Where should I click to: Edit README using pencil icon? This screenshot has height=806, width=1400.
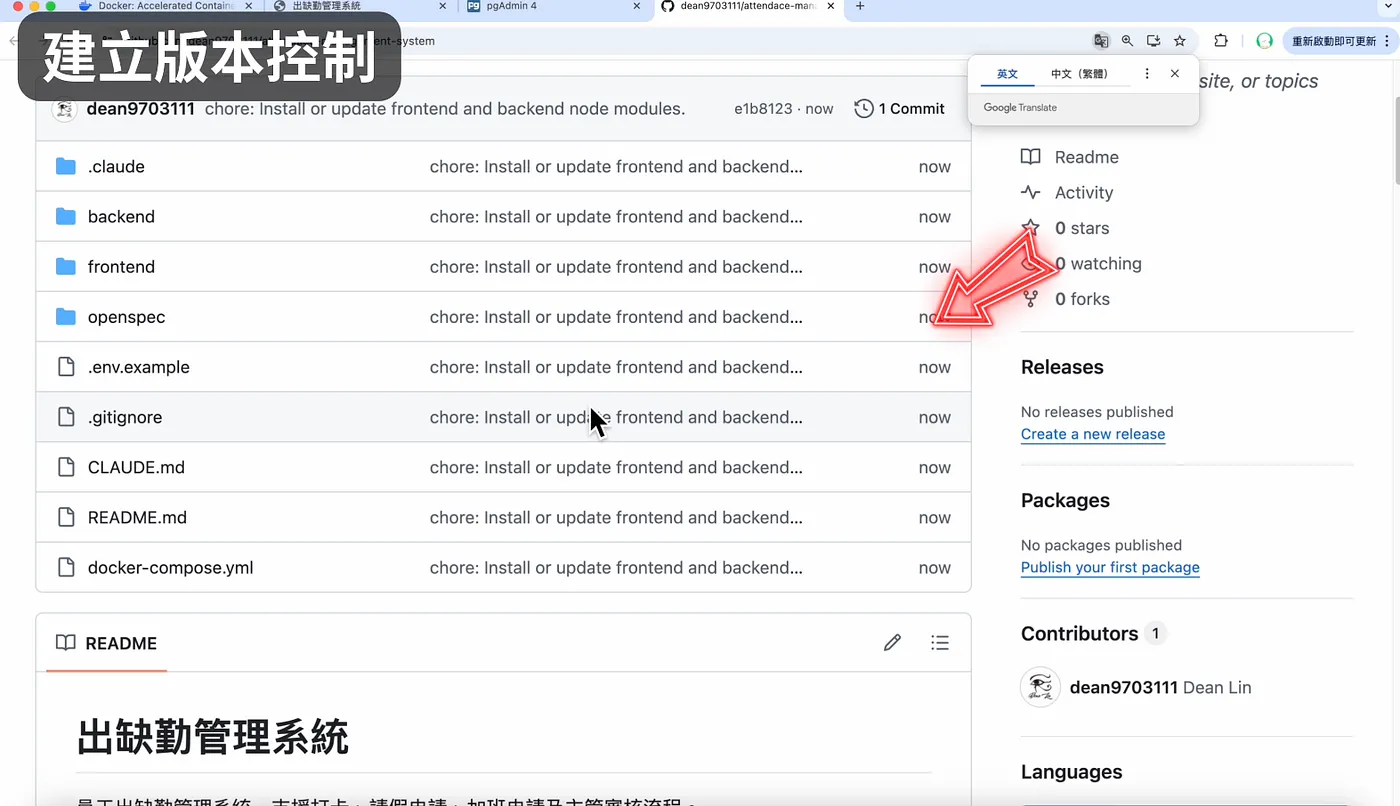coord(892,643)
